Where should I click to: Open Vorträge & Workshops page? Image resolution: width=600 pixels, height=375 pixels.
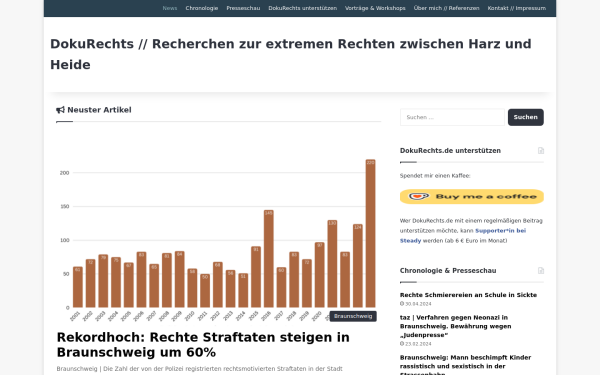click(x=375, y=8)
